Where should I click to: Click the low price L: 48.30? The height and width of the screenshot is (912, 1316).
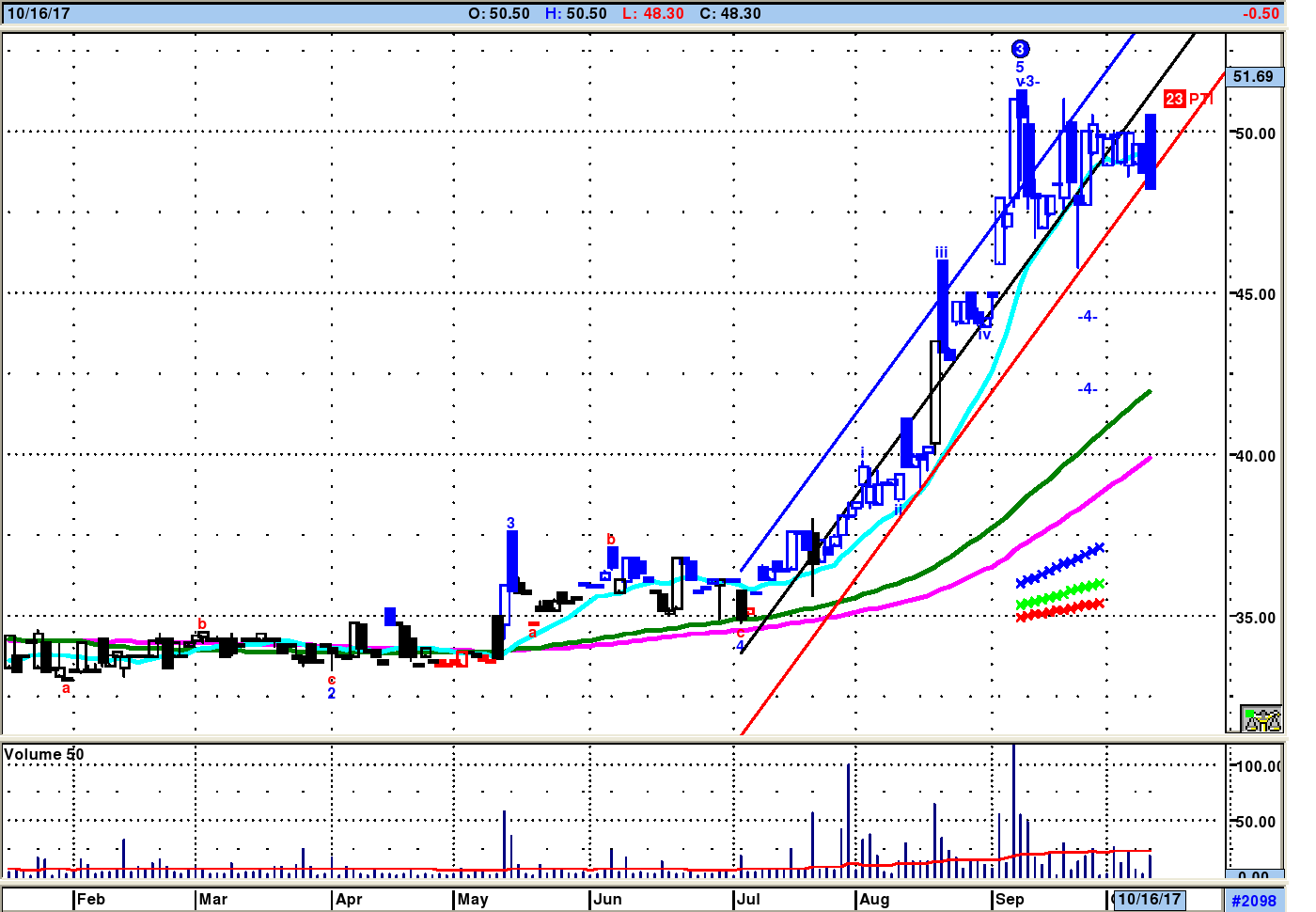tap(653, 14)
